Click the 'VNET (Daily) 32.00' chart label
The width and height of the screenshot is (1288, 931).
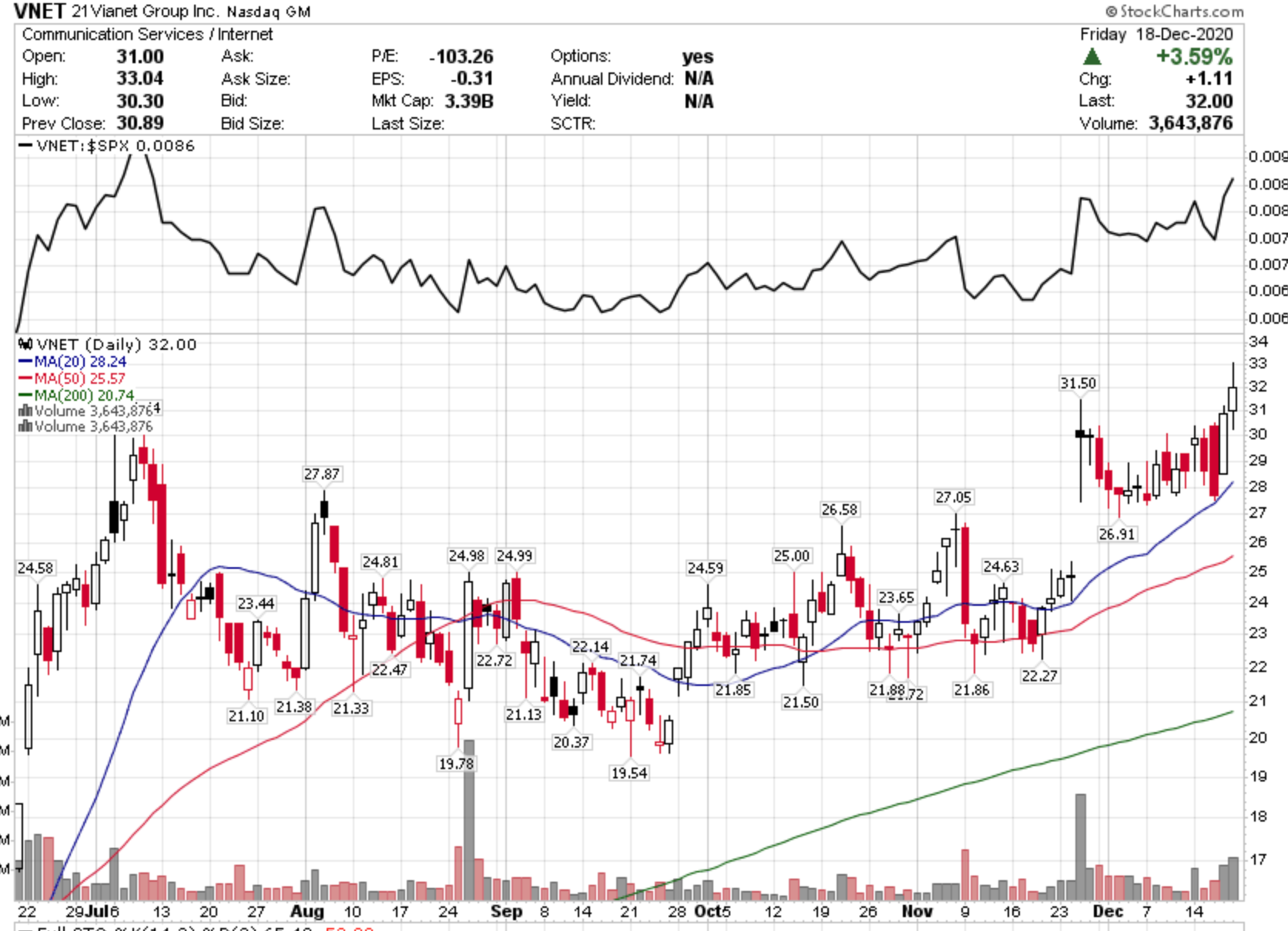tap(116, 345)
